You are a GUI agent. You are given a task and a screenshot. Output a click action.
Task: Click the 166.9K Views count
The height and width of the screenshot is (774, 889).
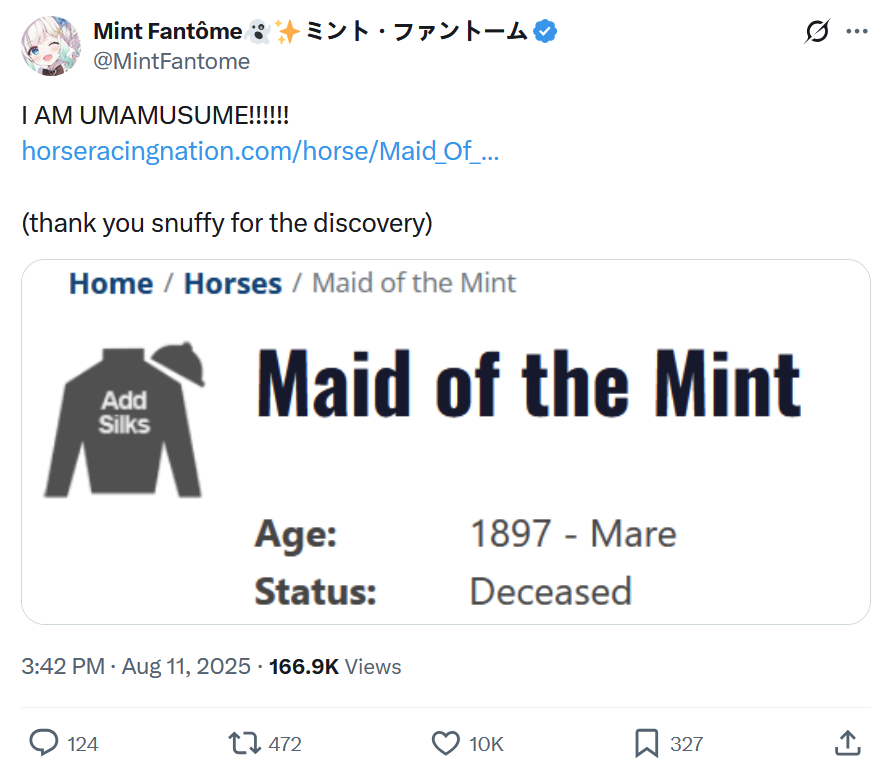coord(335,666)
